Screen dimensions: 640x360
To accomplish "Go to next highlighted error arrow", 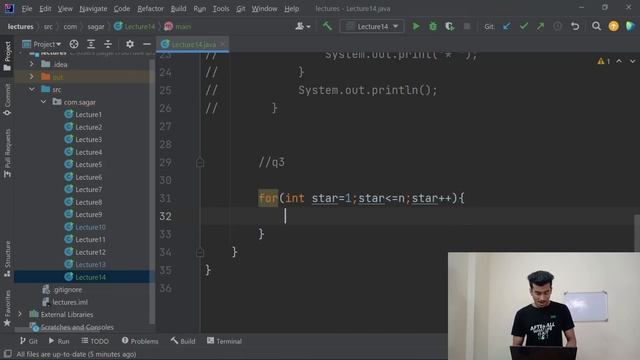I will click(x=632, y=61).
